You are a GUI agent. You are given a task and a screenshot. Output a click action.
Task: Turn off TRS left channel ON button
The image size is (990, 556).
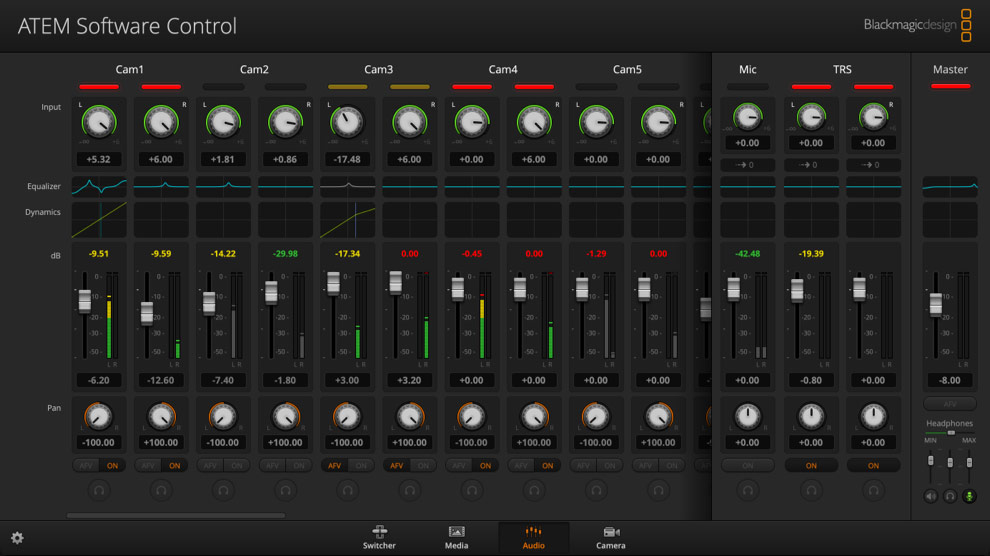(811, 466)
